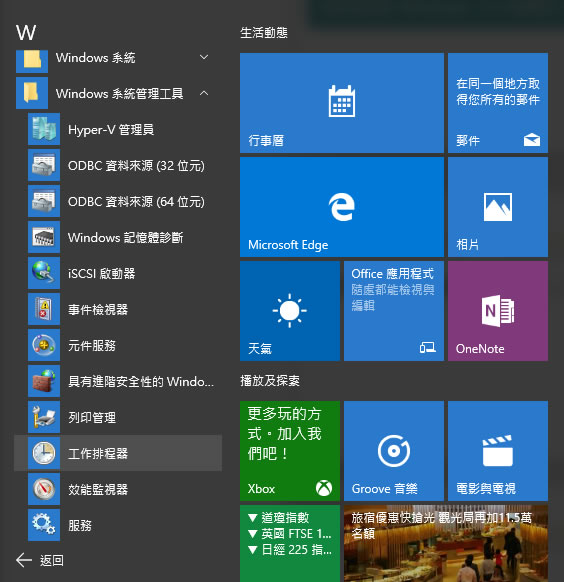
Task: Click the ODBC 資料來源 (32 位元) icon
Action: (x=44, y=165)
